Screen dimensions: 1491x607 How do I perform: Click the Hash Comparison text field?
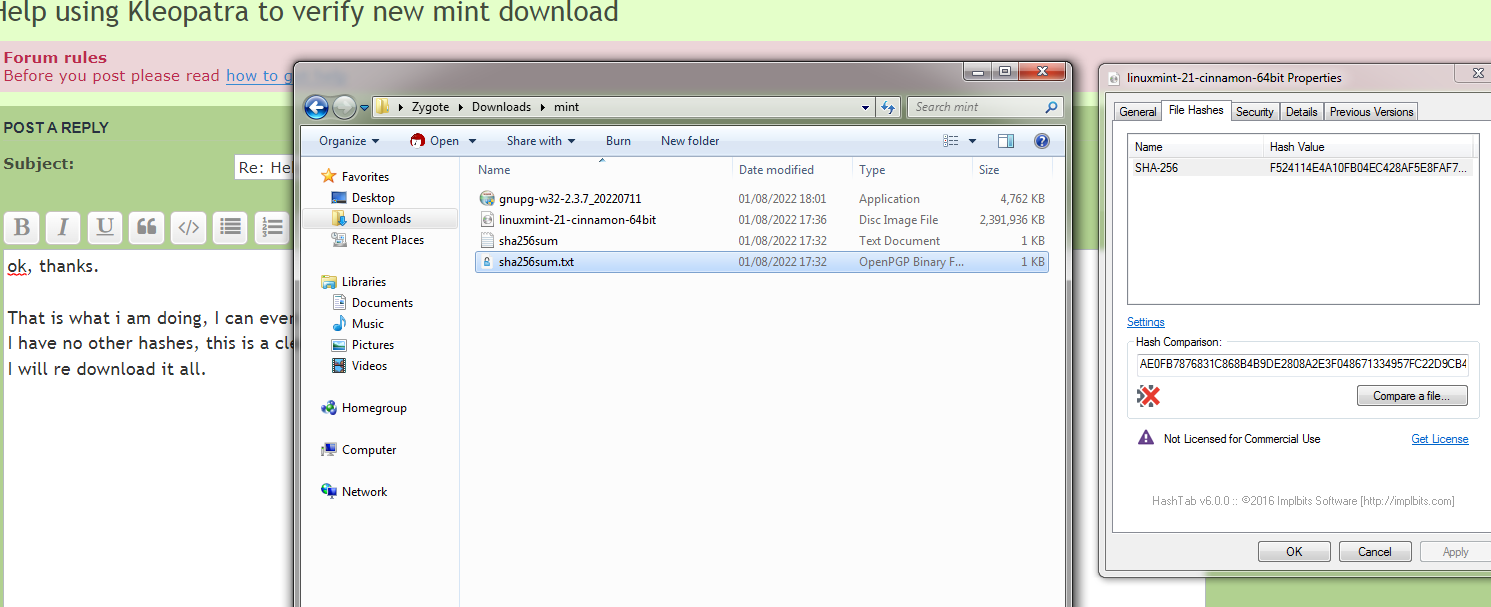(x=1303, y=364)
